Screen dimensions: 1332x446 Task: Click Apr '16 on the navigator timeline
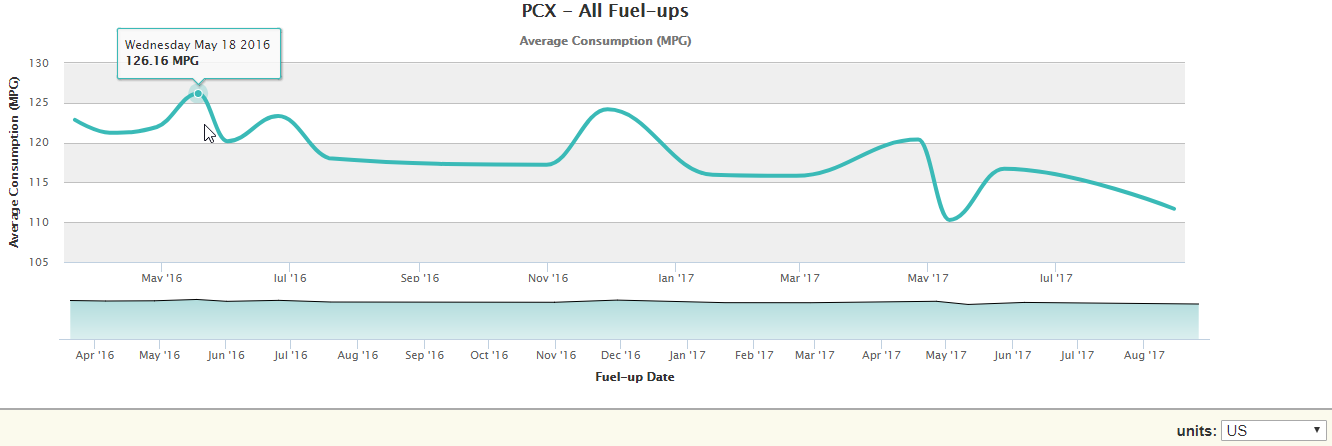point(93,355)
